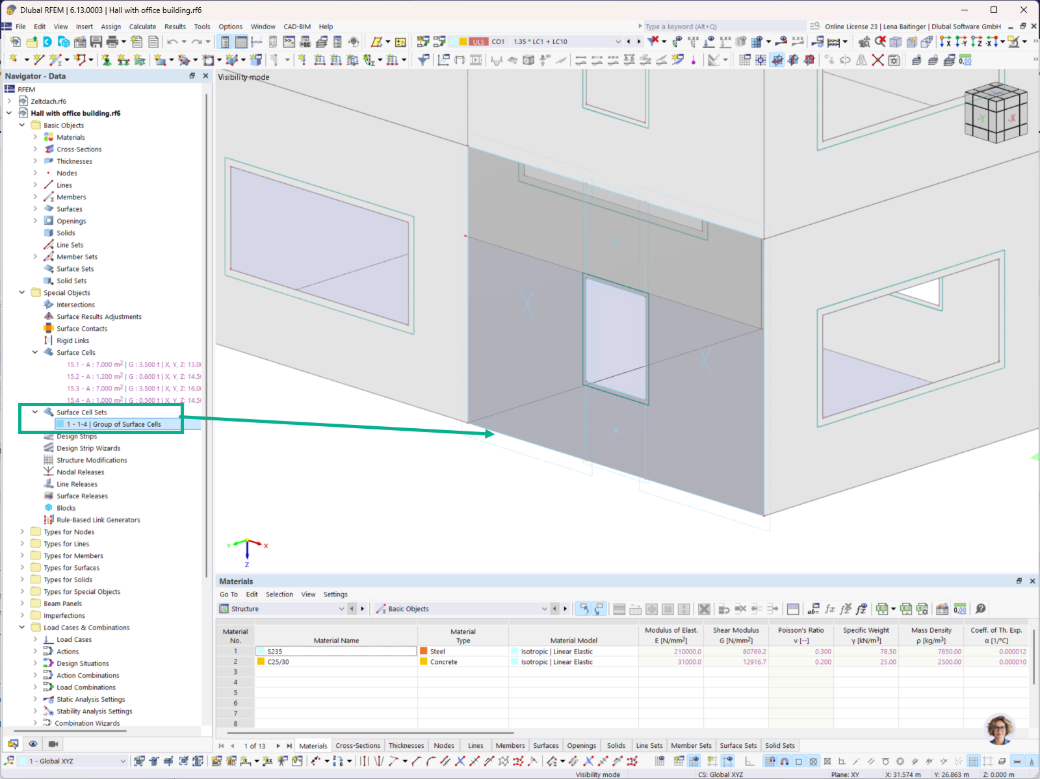
Task: Open the Go To menu in the Materials panel
Action: pyautogui.click(x=228, y=595)
